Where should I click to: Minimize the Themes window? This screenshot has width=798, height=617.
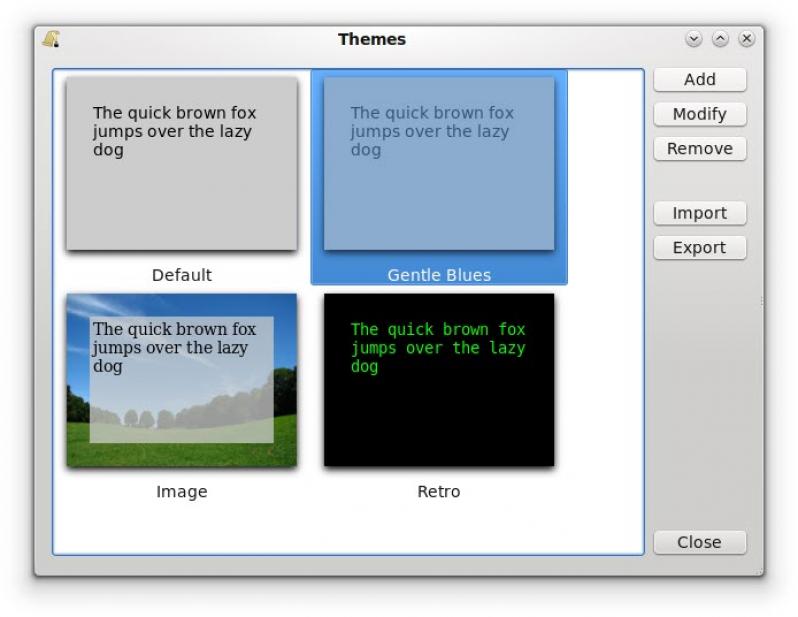click(693, 39)
